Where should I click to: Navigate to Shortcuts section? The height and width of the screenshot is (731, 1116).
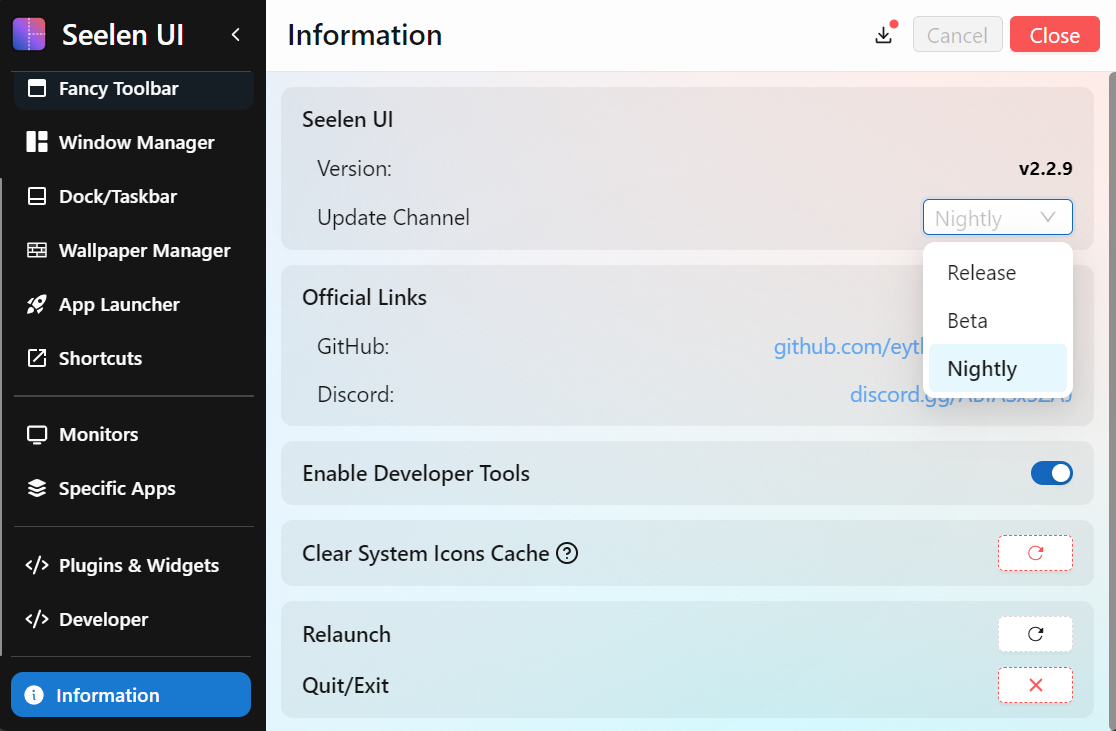click(133, 358)
